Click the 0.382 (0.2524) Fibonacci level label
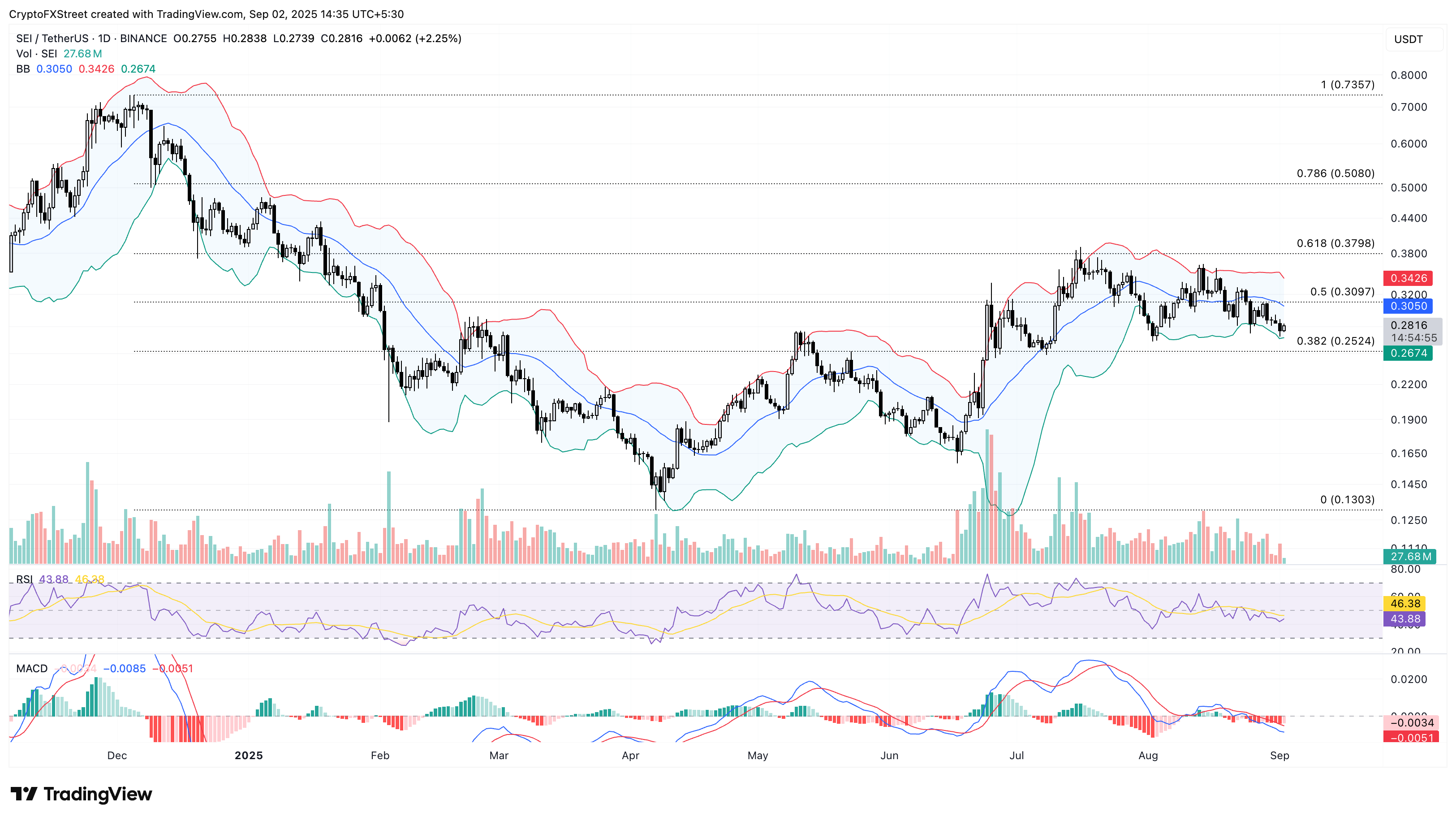Image resolution: width=1456 pixels, height=821 pixels. pos(1335,341)
